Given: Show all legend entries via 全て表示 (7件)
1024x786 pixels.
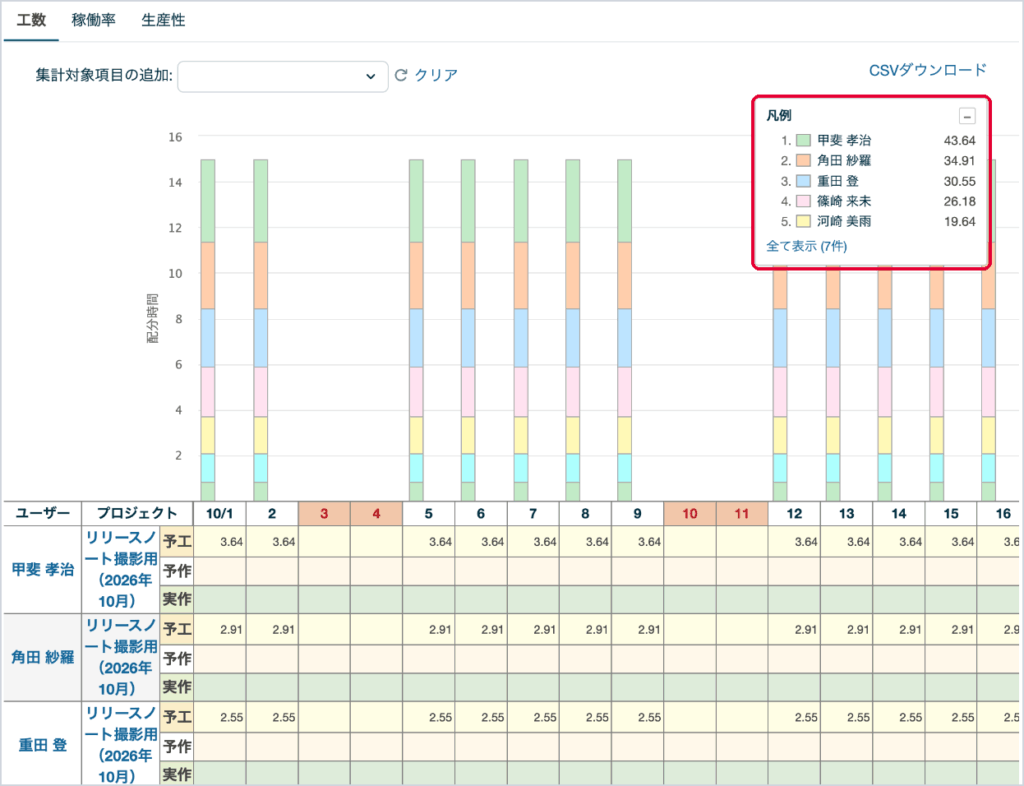Looking at the screenshot, I should pyautogui.click(x=807, y=246).
